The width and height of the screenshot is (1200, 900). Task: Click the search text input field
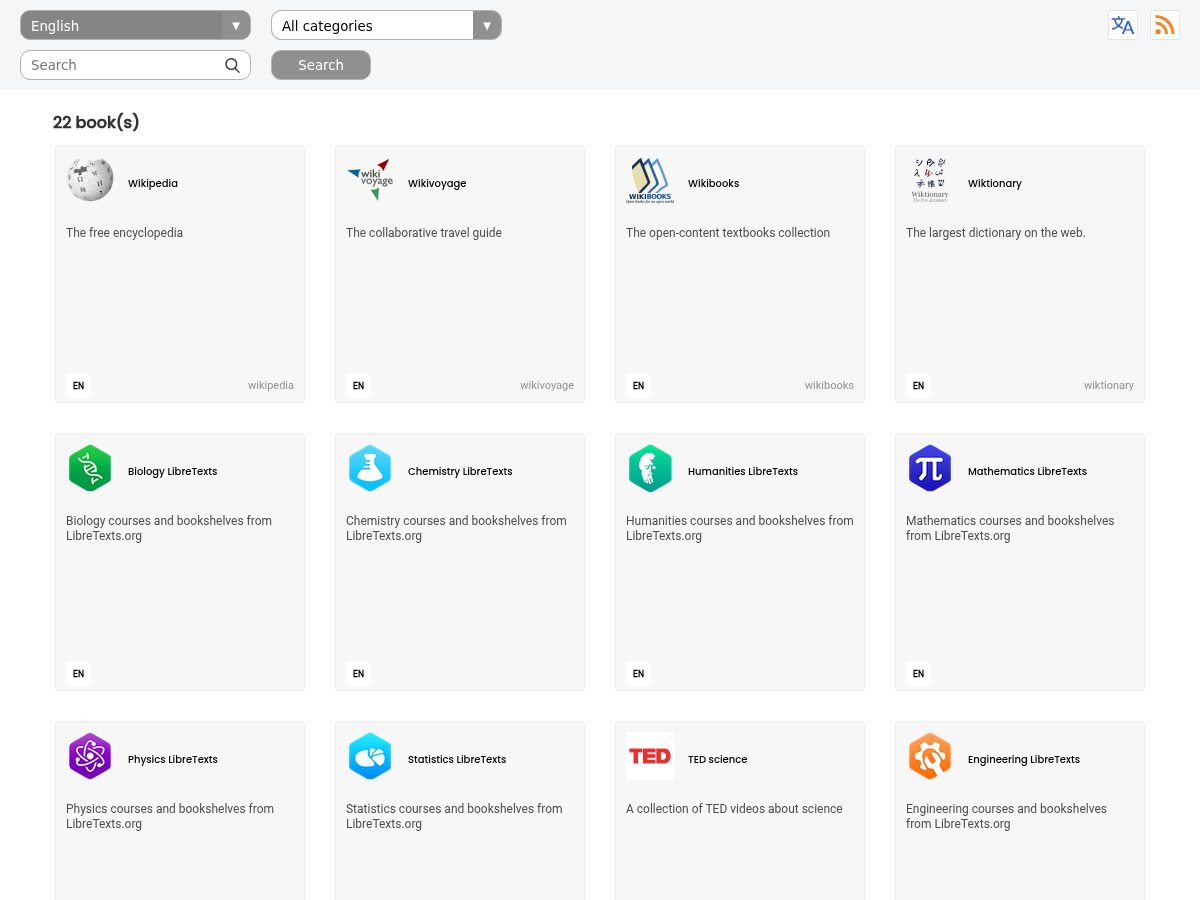pyautogui.click(x=135, y=65)
